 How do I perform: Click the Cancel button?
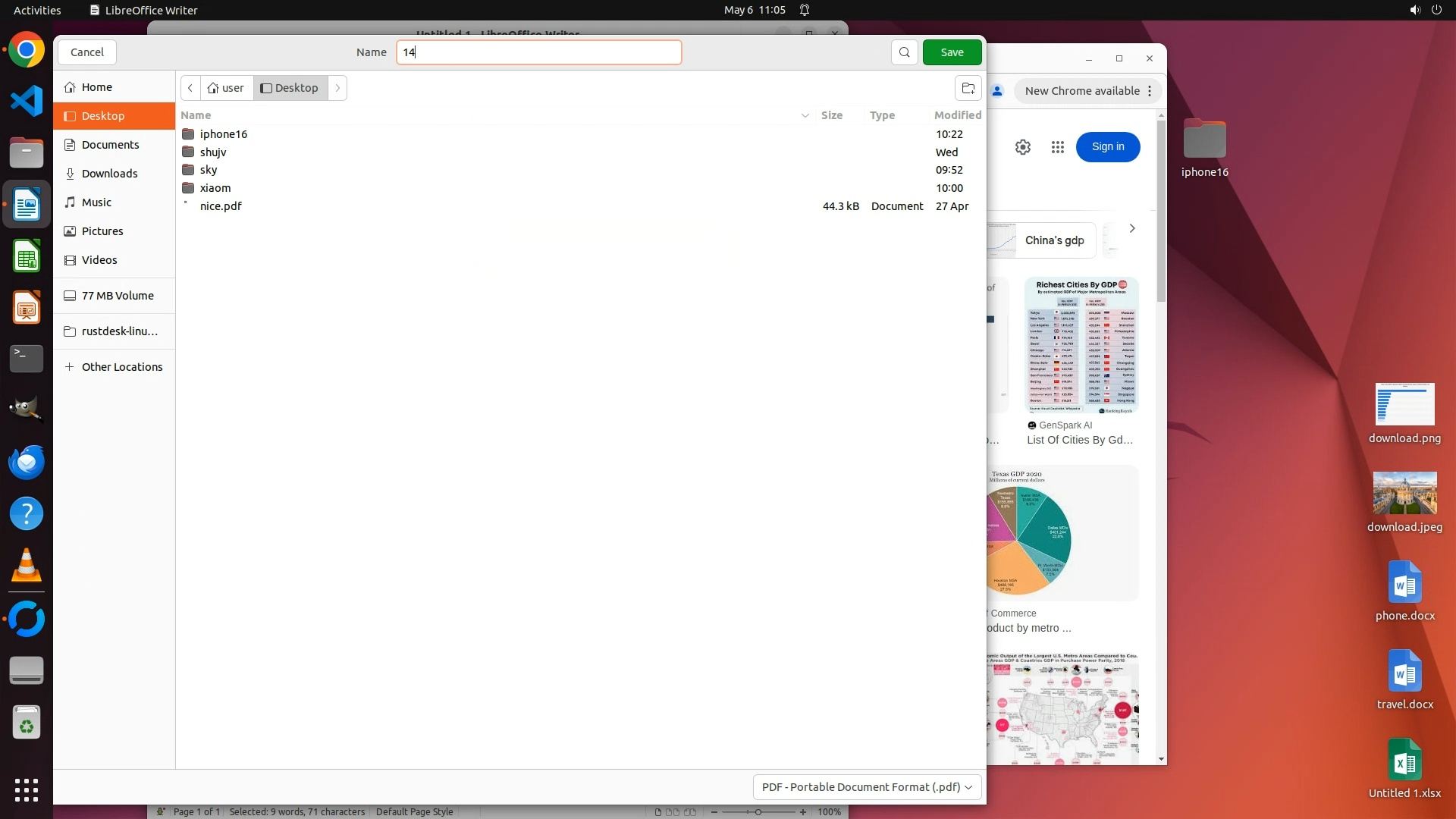click(x=86, y=52)
